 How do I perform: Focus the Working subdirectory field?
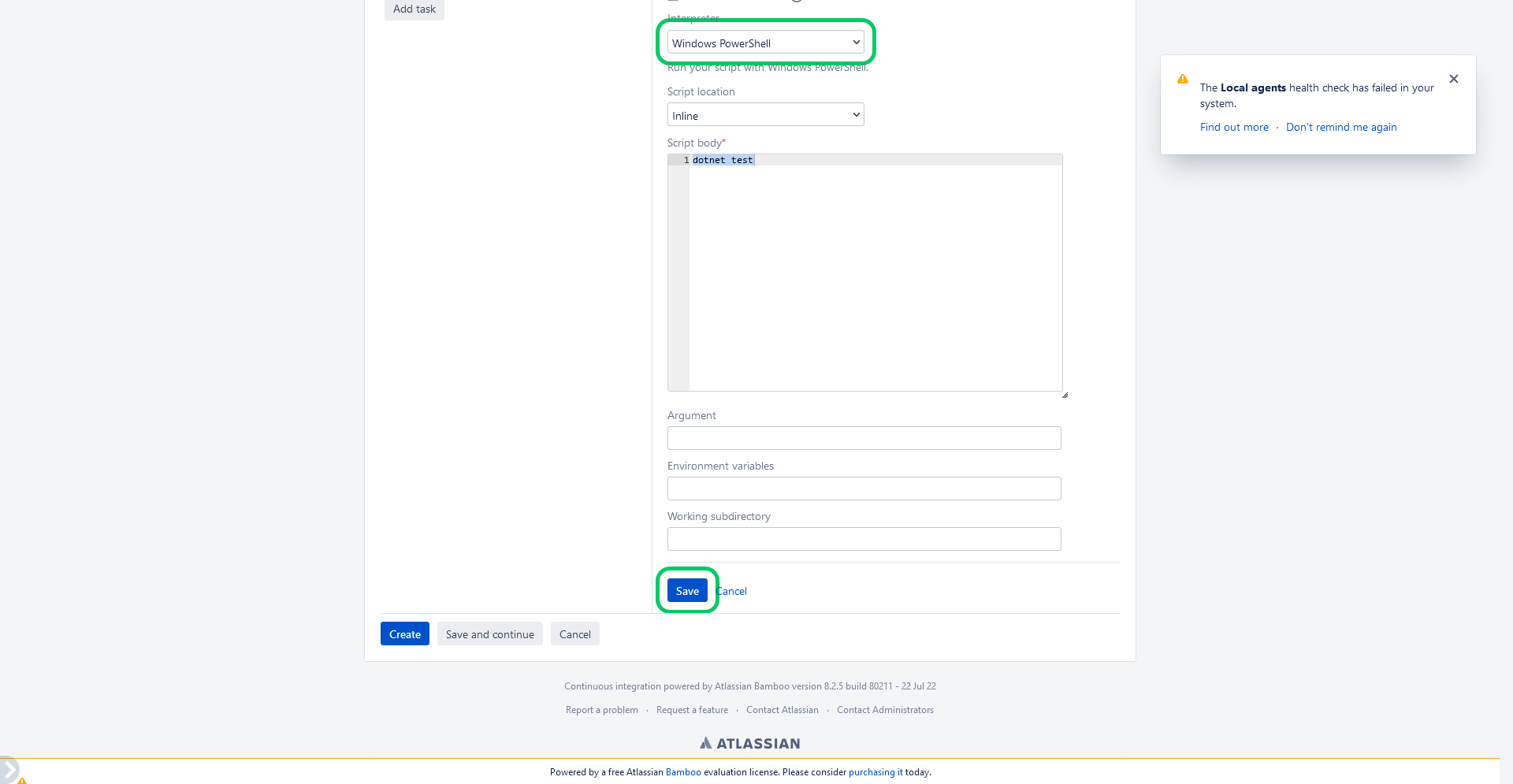[864, 539]
